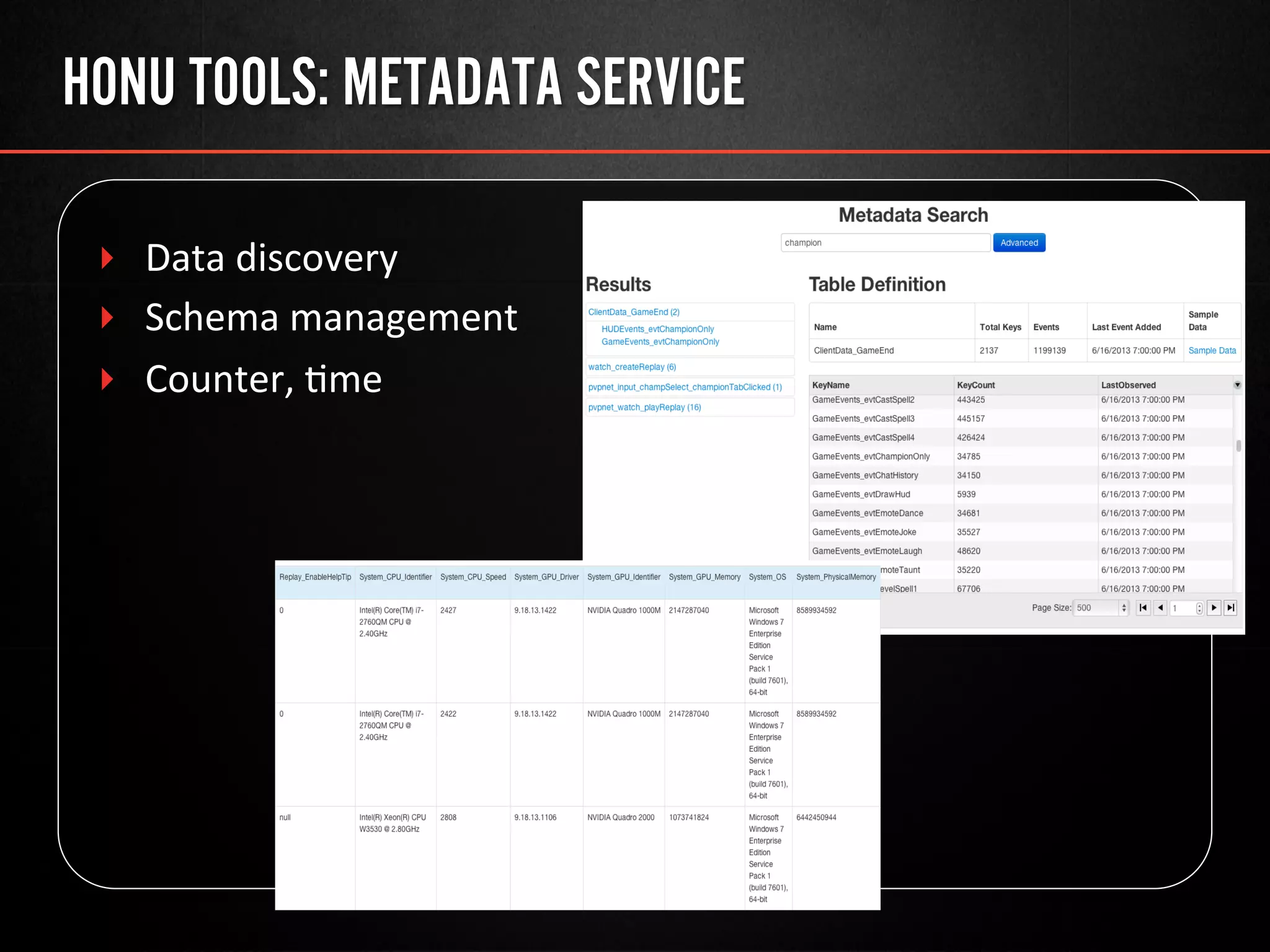Open pvpnet_input_champSelect_championTabClicked (1) result
Viewport: 1270px width, 952px height.
(x=685, y=387)
